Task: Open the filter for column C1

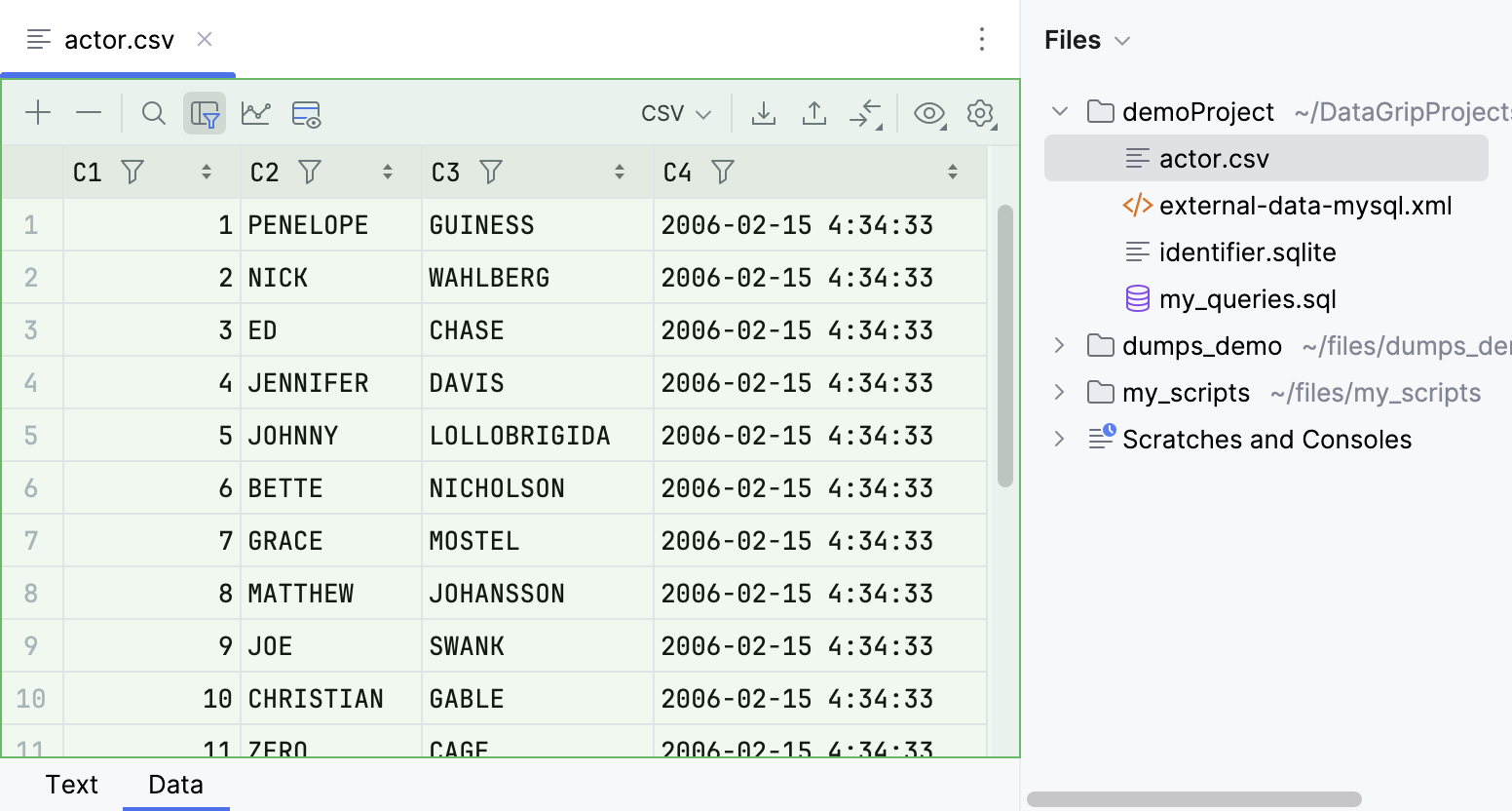Action: click(x=132, y=172)
